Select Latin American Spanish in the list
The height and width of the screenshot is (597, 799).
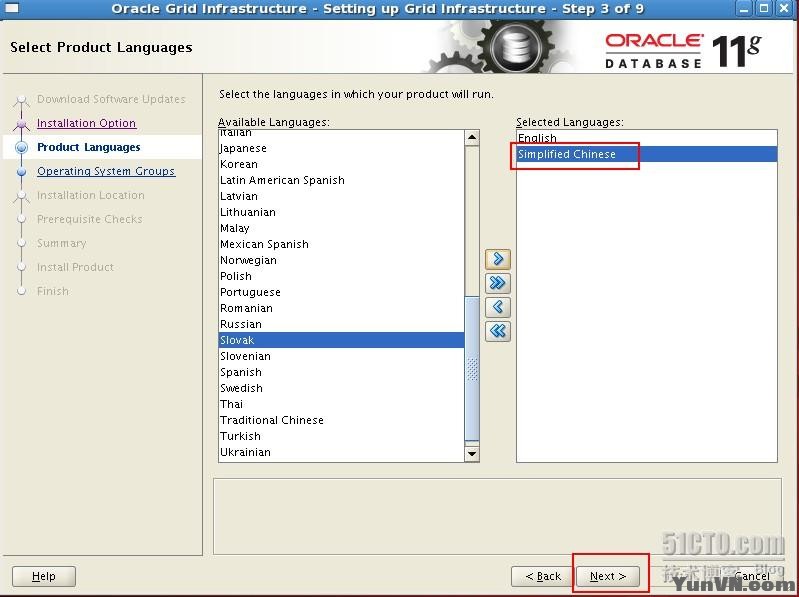coord(341,180)
